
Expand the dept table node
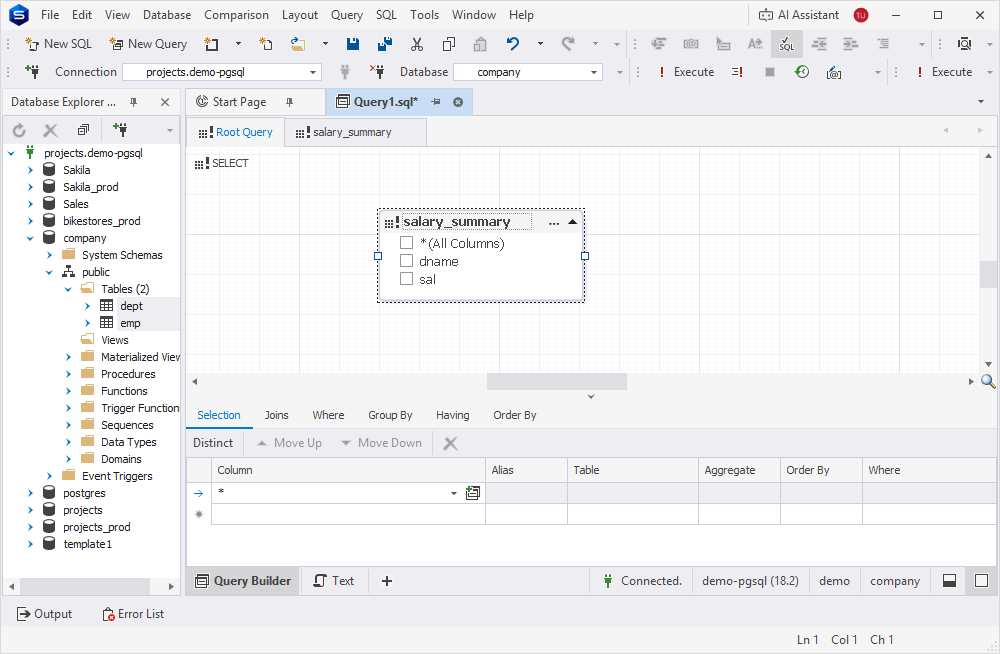[x=87, y=306]
